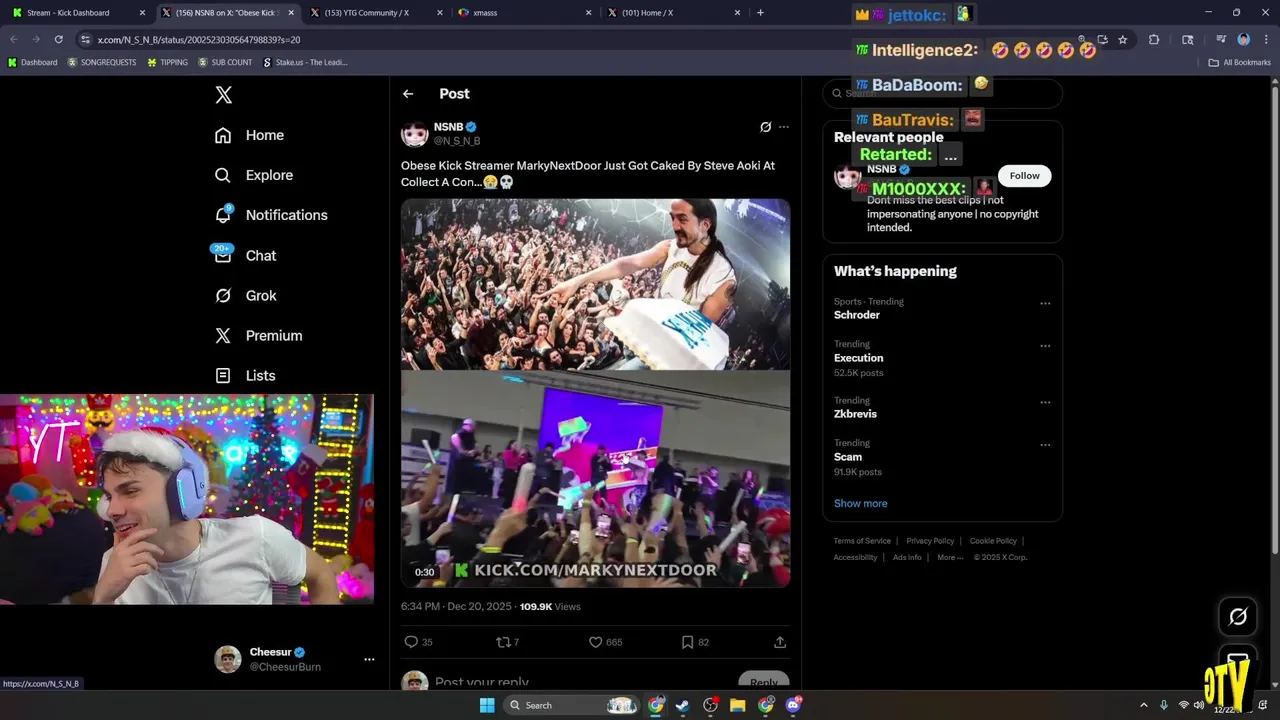This screenshot has width=1280, height=720.
Task: Share the post using share icon
Action: (x=780, y=642)
